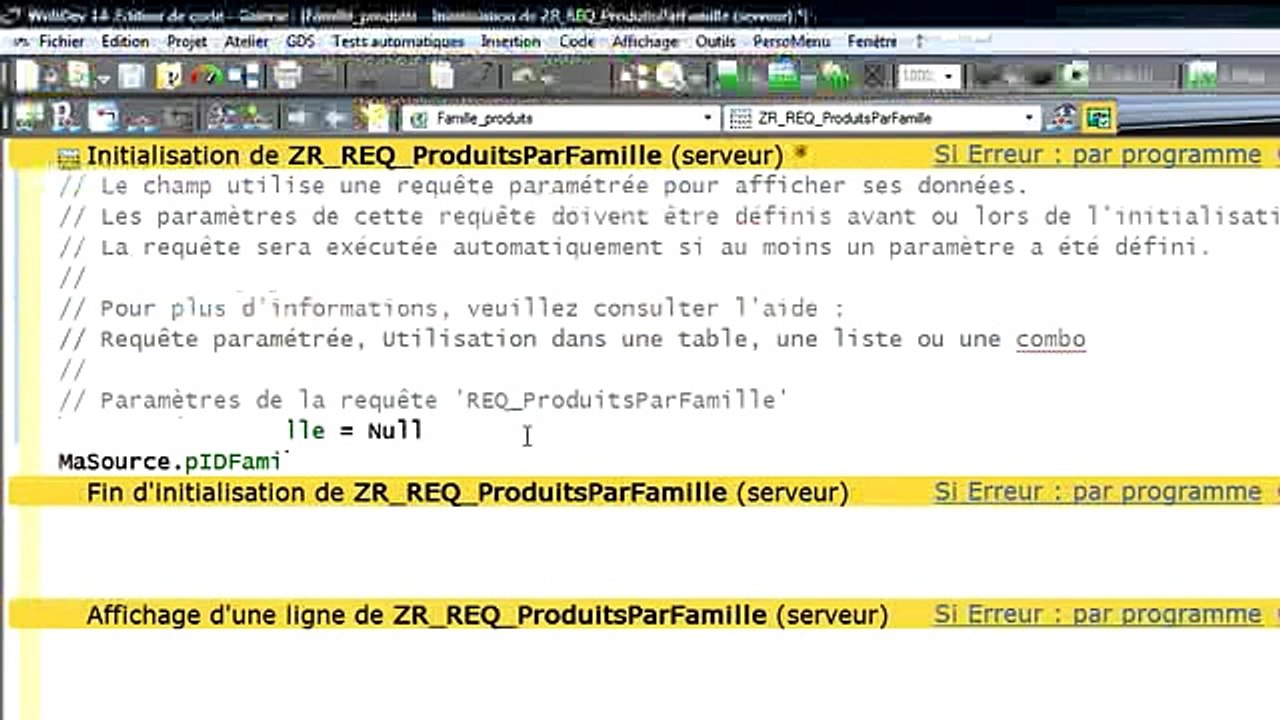
Task: Open the colored gauge dashboard icon
Action: (207, 76)
